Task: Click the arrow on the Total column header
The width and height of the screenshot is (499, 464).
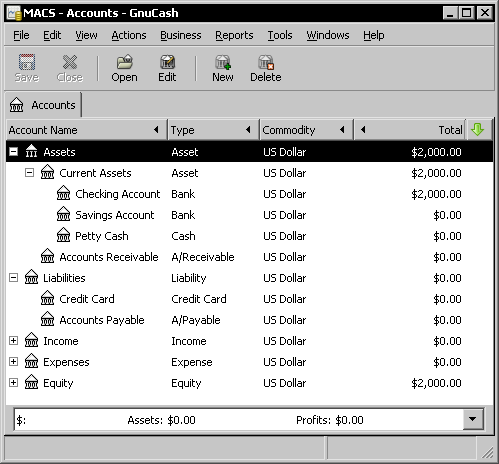Action: [x=363, y=130]
